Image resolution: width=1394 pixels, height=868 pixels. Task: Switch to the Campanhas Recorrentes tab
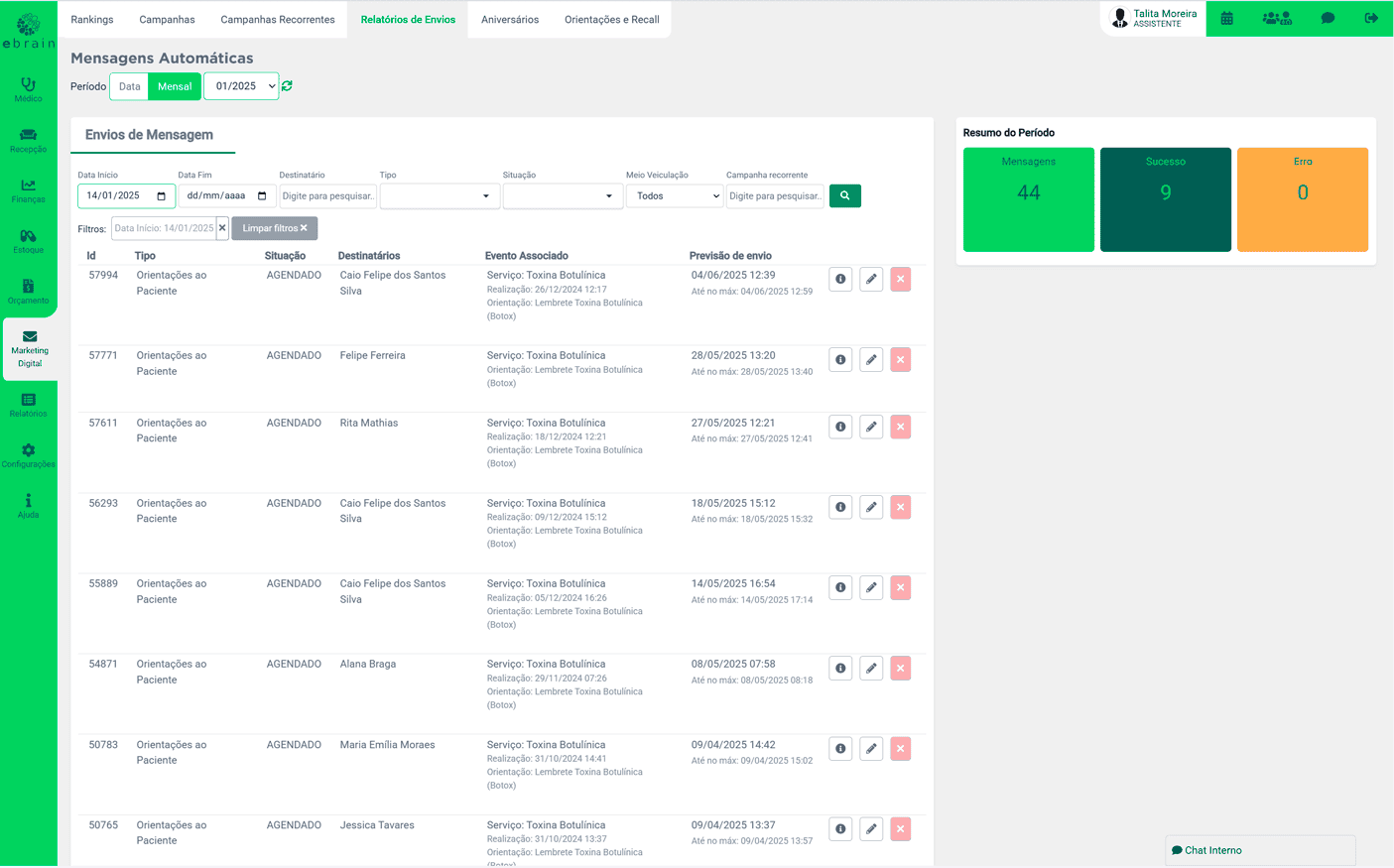click(278, 20)
